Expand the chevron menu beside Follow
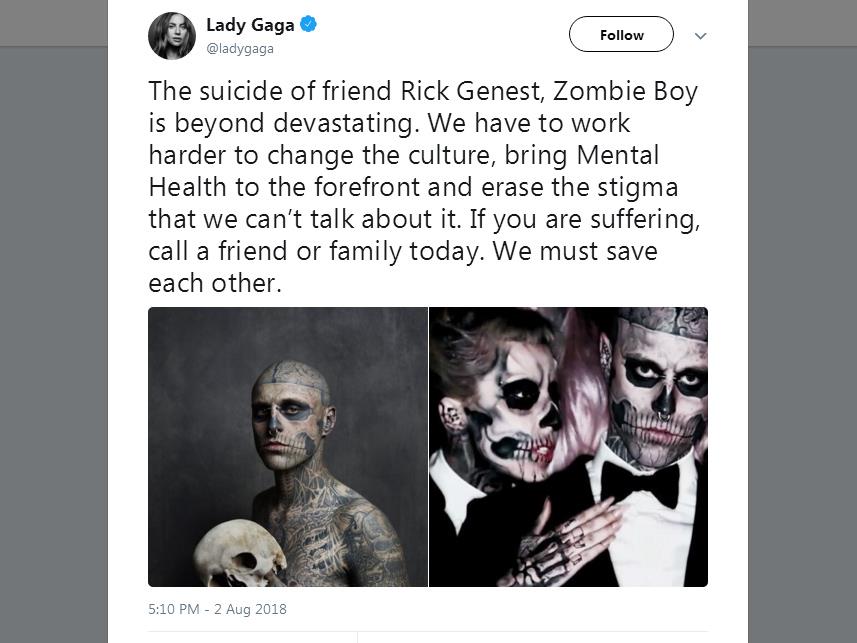 [x=701, y=36]
